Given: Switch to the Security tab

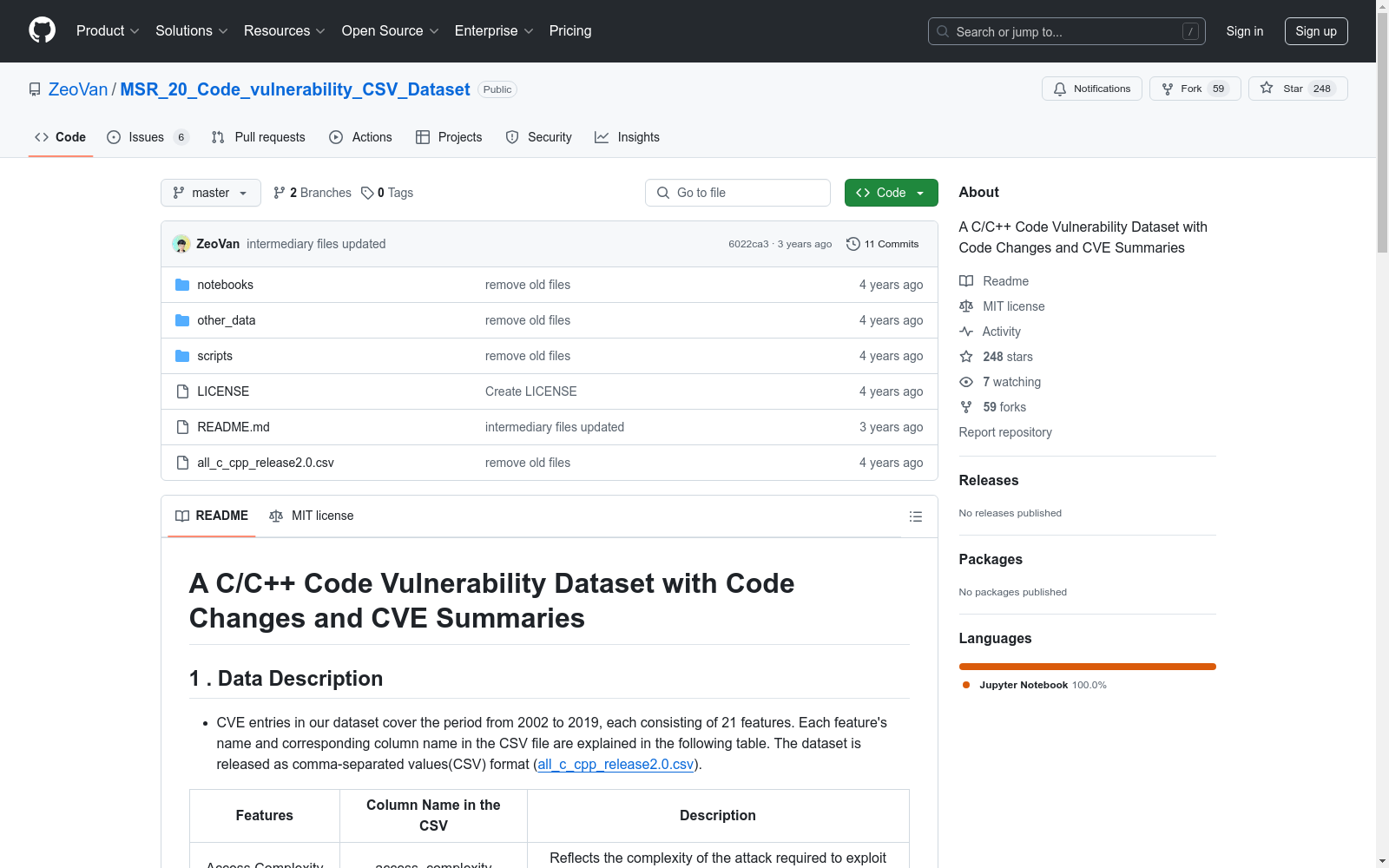Looking at the screenshot, I should 539,137.
